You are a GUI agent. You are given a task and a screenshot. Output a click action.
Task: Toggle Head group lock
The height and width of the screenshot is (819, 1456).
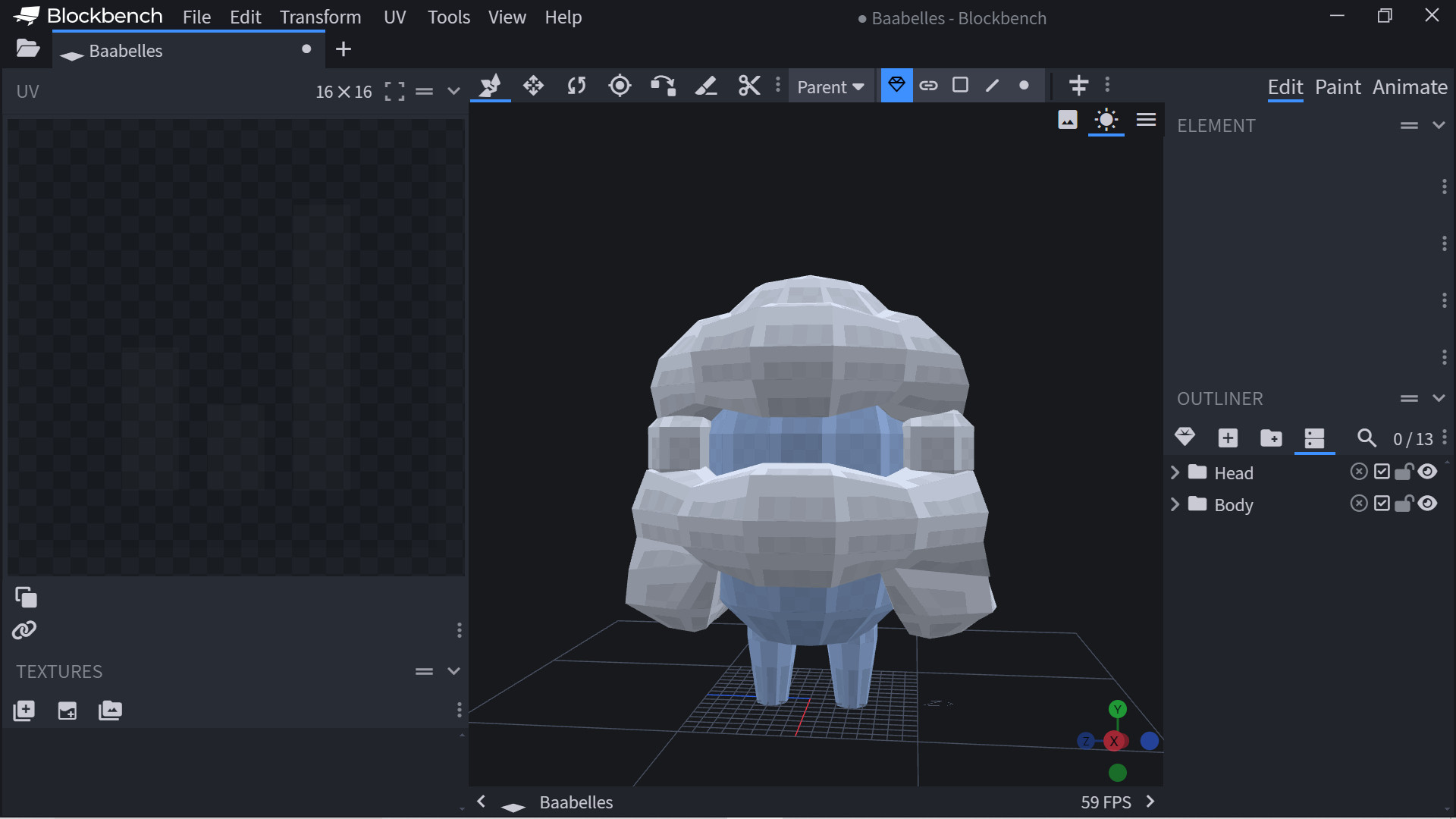click(1404, 472)
